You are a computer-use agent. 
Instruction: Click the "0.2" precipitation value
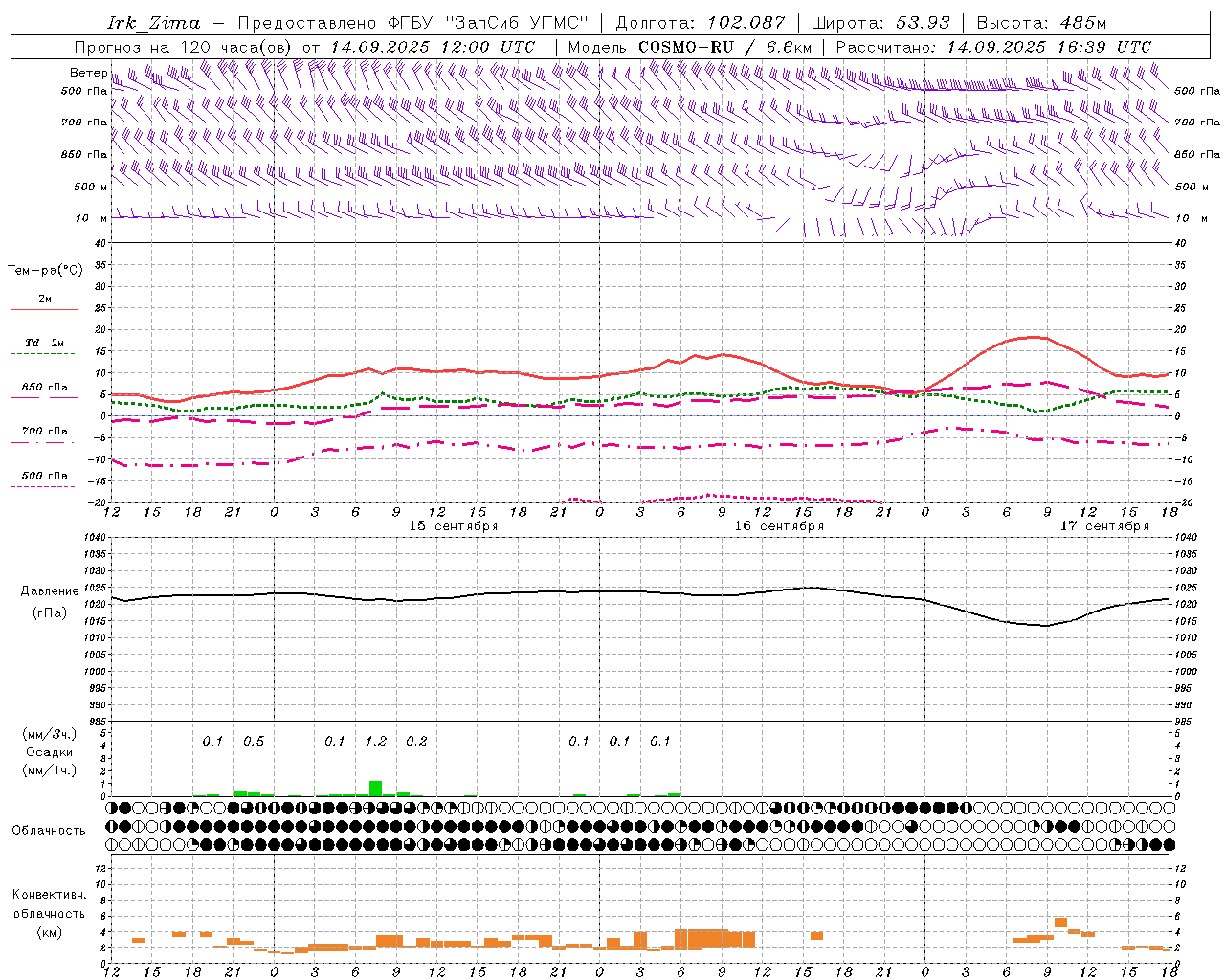tap(416, 742)
